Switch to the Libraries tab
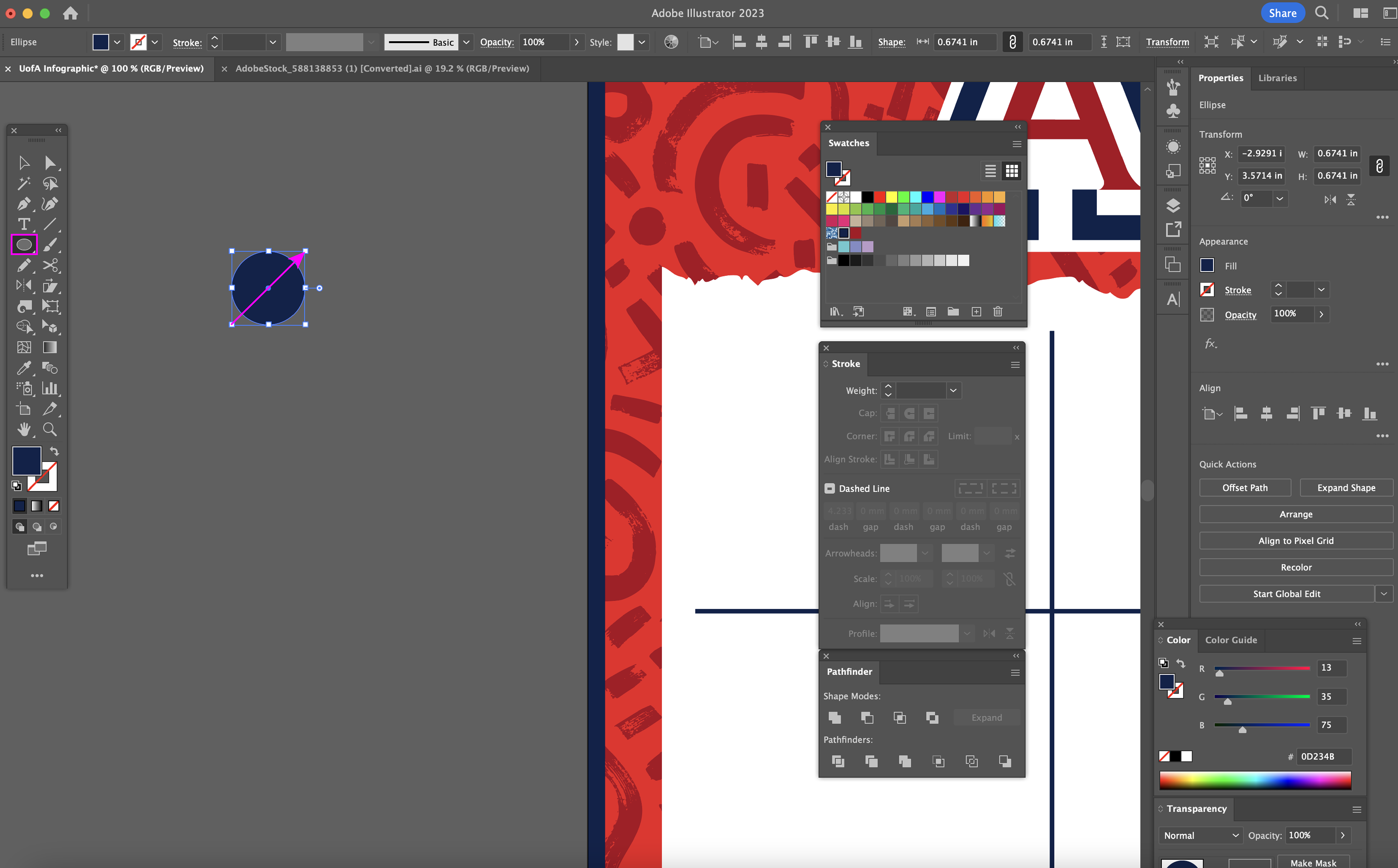The width and height of the screenshot is (1398, 868). point(1277,78)
